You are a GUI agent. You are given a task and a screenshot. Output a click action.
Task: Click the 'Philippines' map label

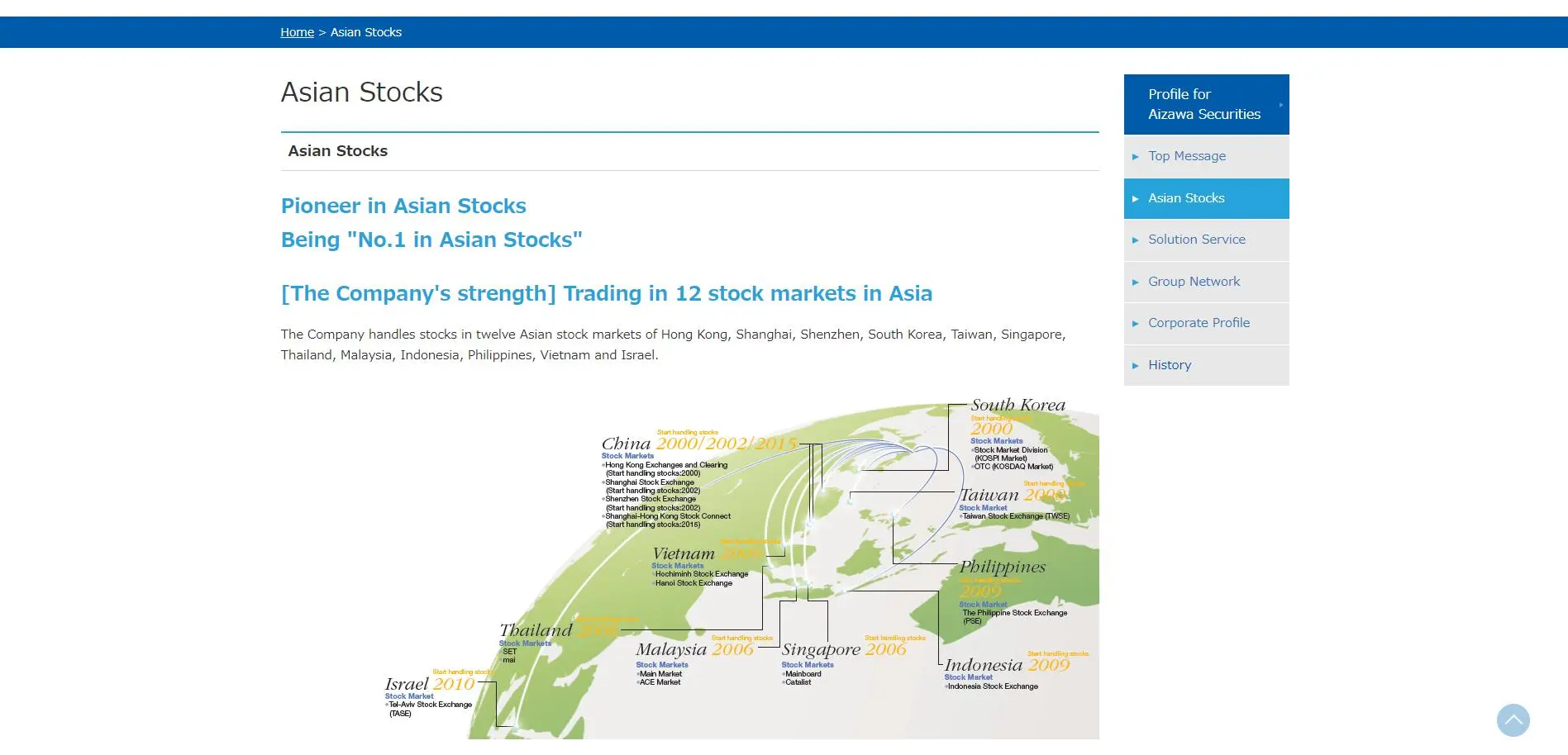tap(1002, 567)
